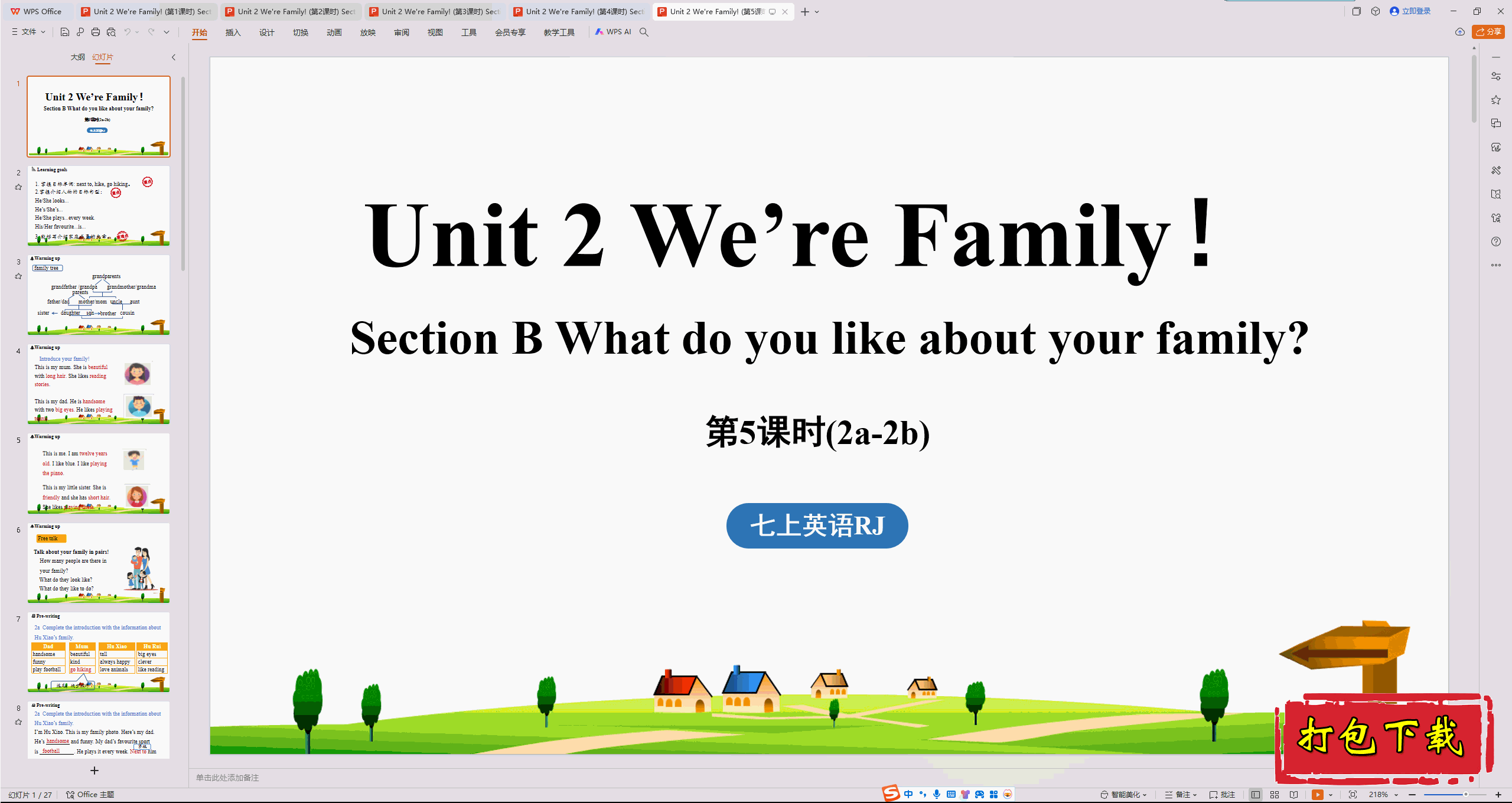This screenshot has height=803, width=1512.
Task: Click the fit-slide-to-window icon
Action: (x=1353, y=795)
